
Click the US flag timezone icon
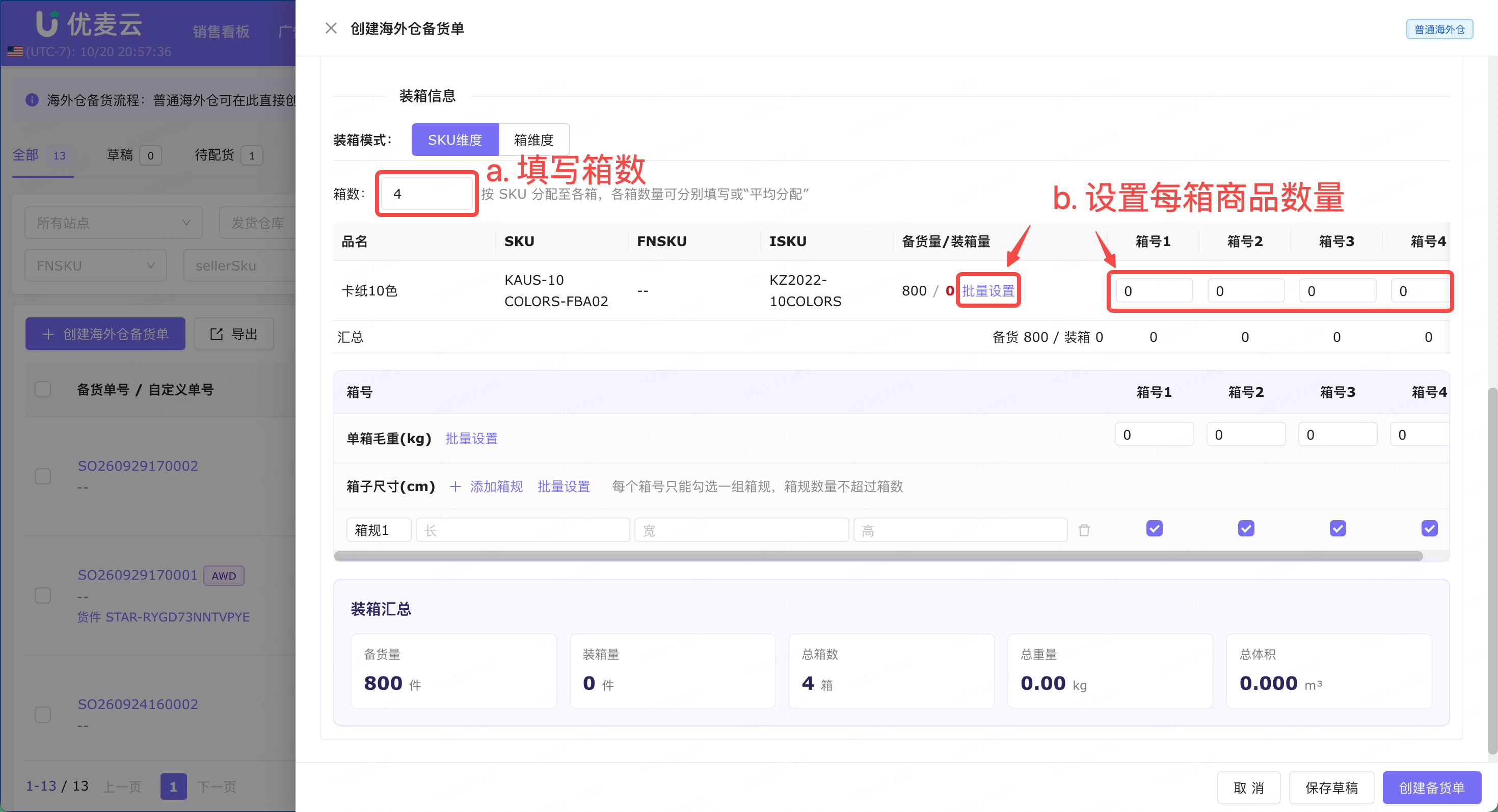(15, 52)
